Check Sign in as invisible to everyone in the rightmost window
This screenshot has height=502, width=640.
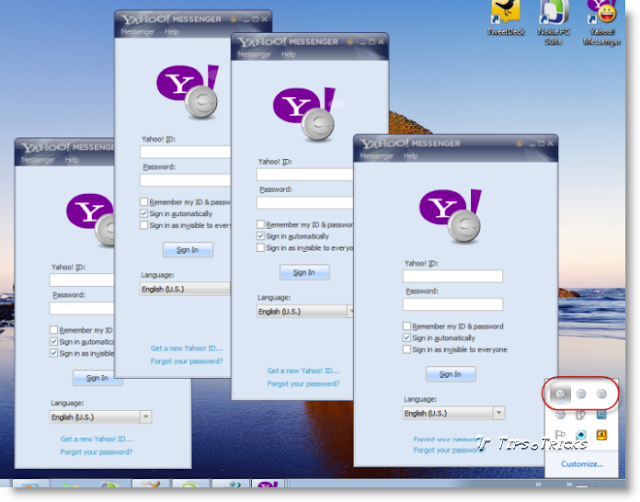tap(407, 349)
